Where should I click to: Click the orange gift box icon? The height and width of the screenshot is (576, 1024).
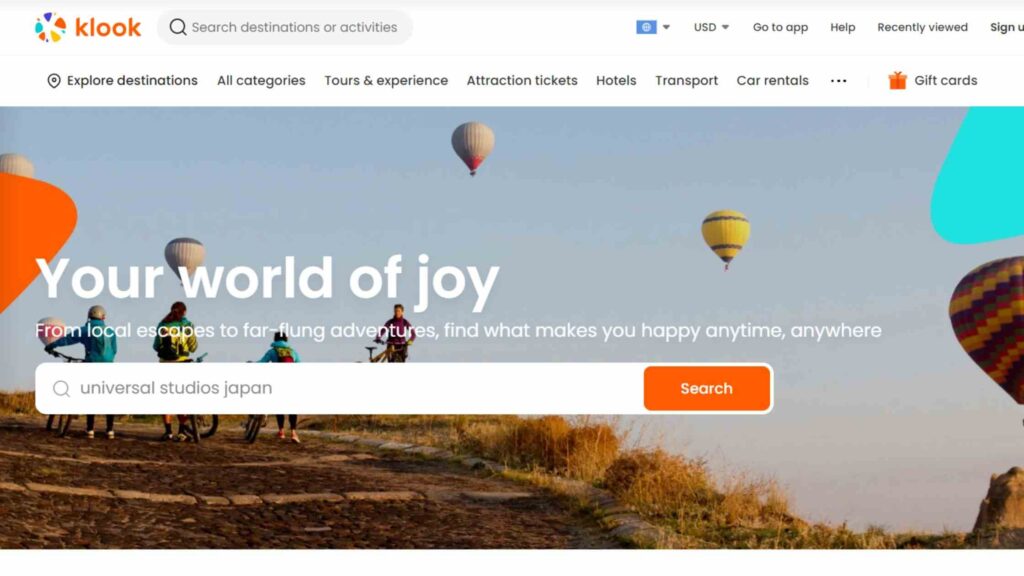(897, 80)
